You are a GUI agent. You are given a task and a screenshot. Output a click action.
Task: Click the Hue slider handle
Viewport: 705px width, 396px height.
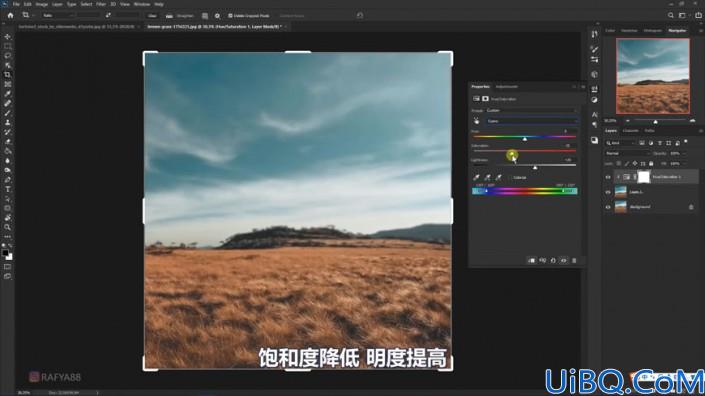[x=525, y=139]
